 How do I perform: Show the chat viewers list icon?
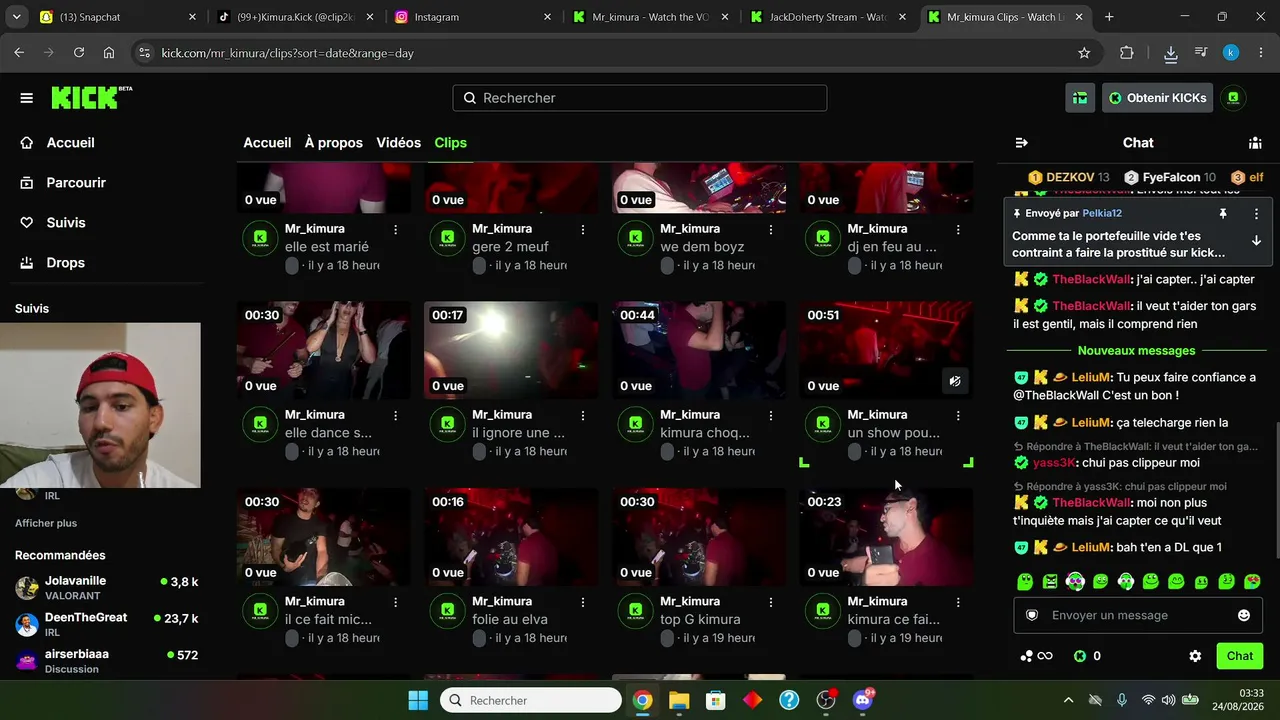[1255, 143]
